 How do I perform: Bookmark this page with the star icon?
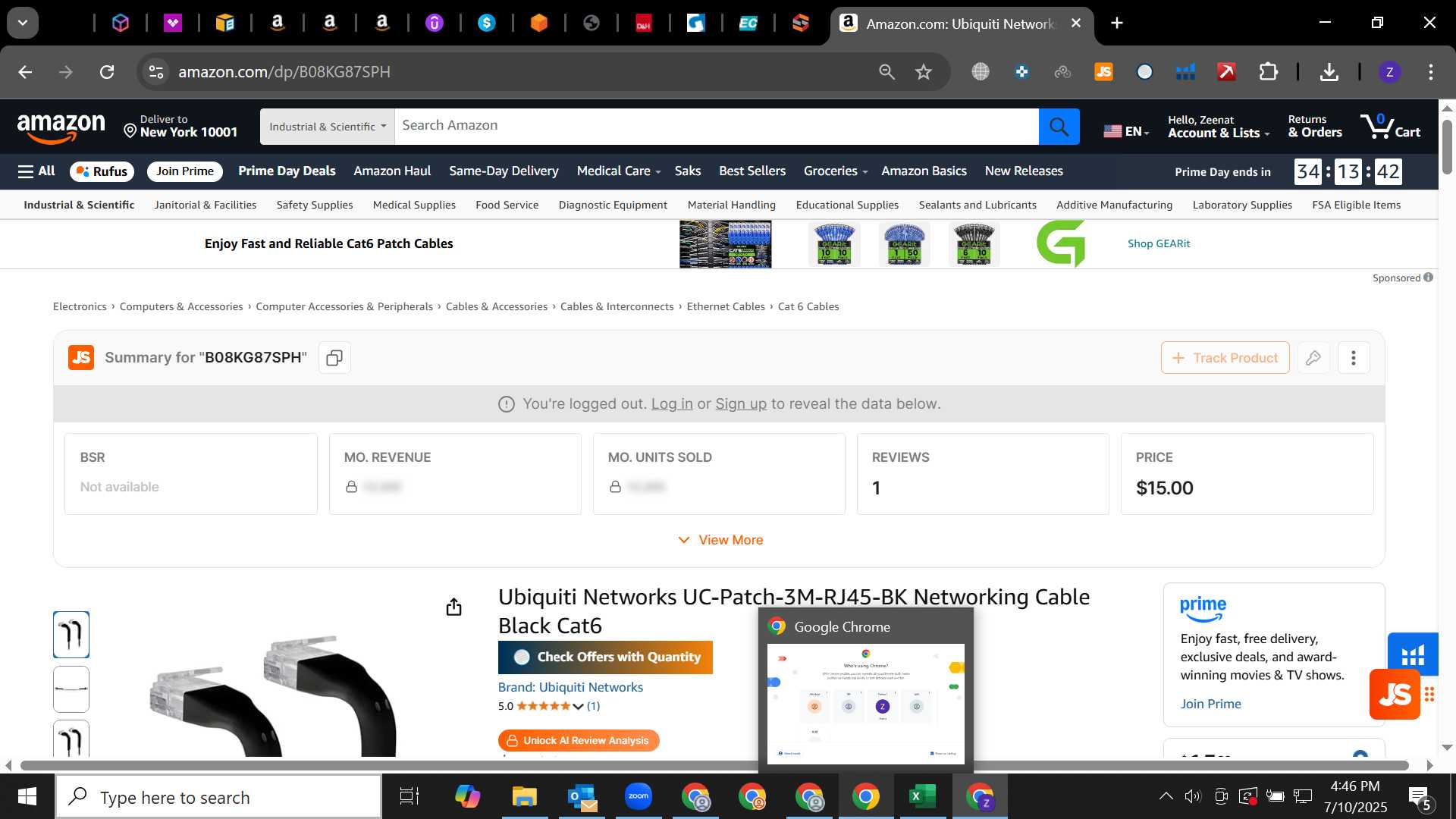[923, 72]
